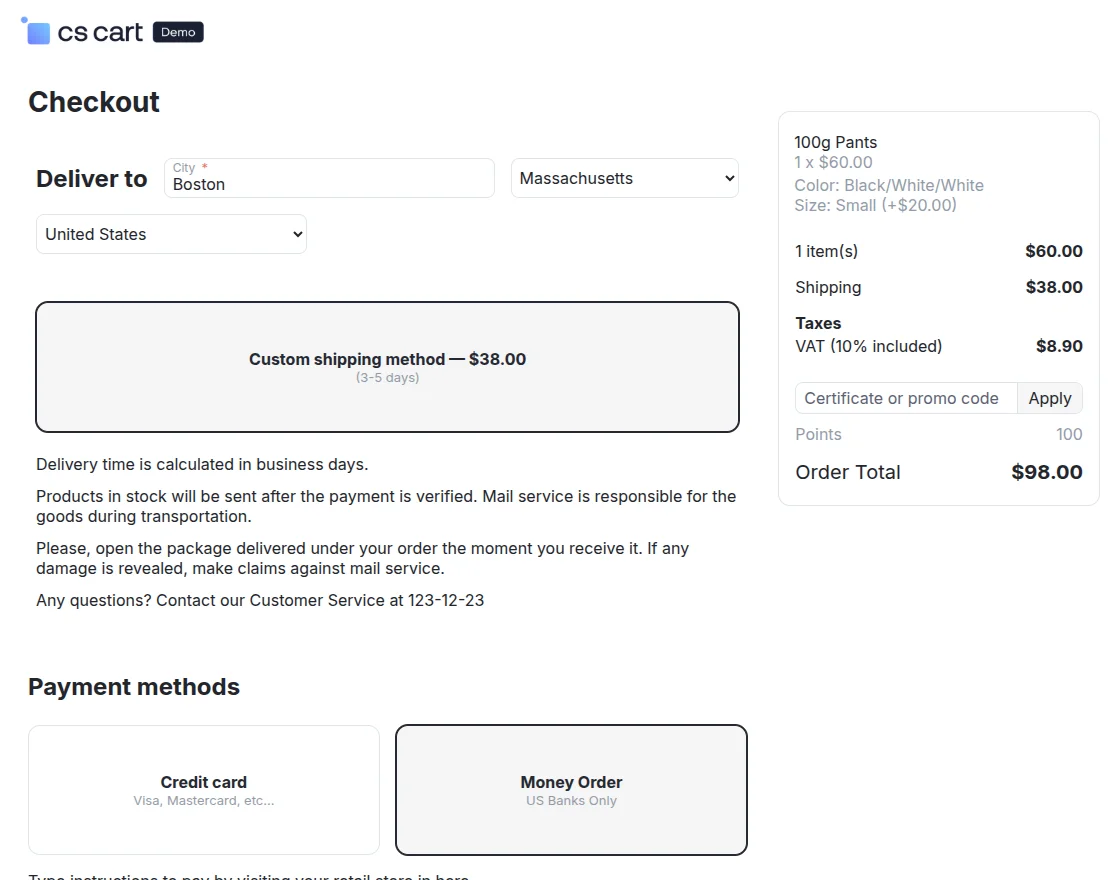1120x880 pixels.
Task: Click into the City input field
Action: (329, 184)
